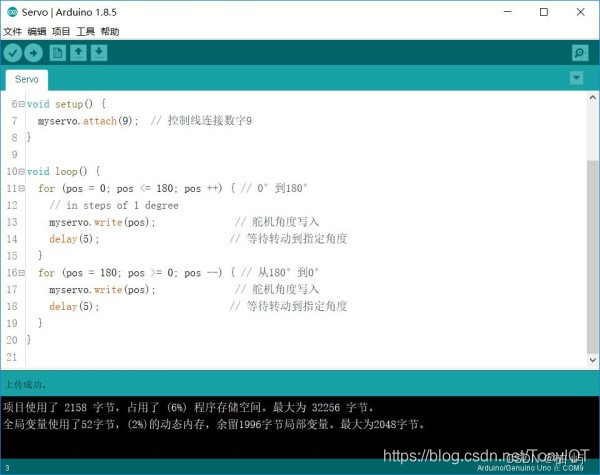The image size is (600, 475).
Task: Collapse the void loop() fold marker
Action: [x=22, y=171]
